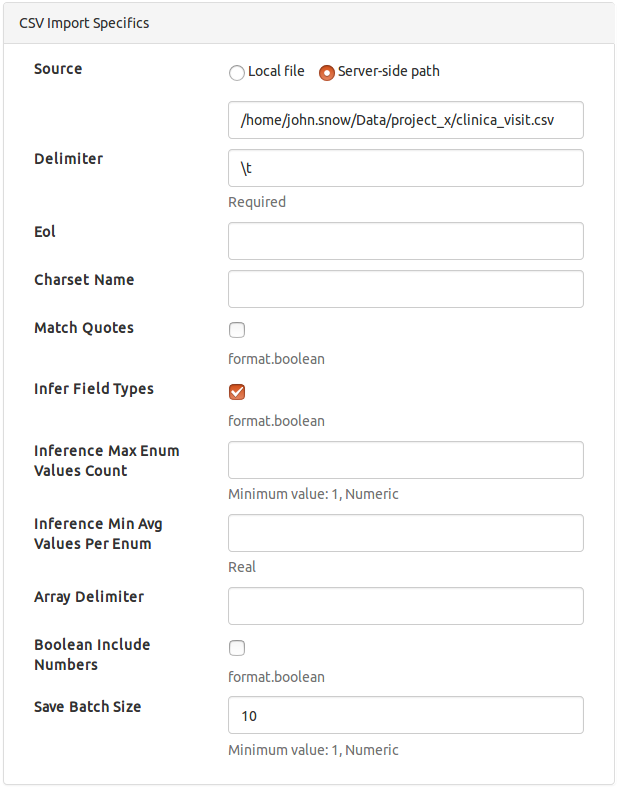Click the Array Delimiter label text
Viewport: 618px width, 787px height.
pyautogui.click(x=89, y=597)
